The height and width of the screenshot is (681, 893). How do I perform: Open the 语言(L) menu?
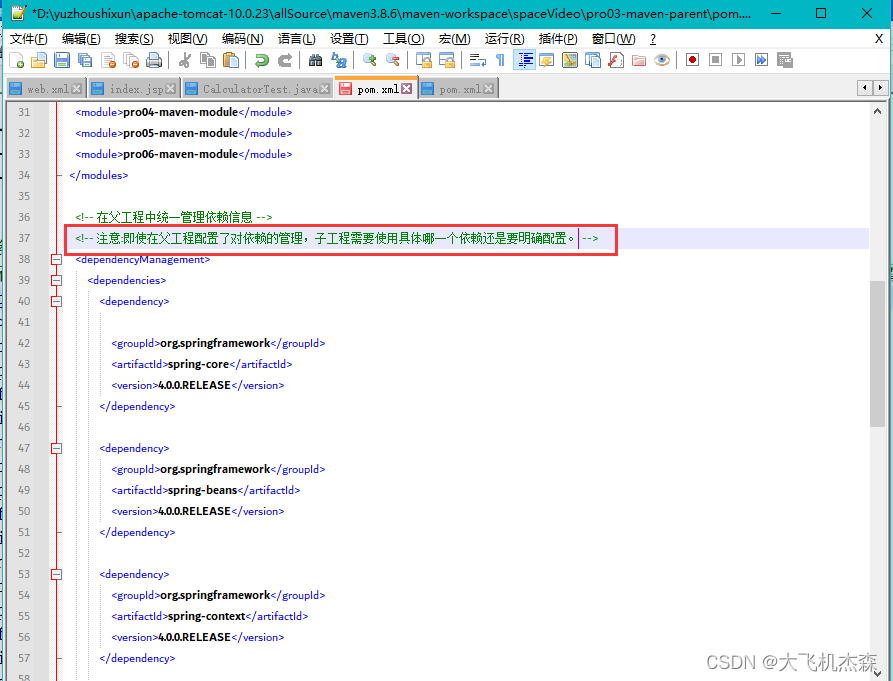point(296,39)
